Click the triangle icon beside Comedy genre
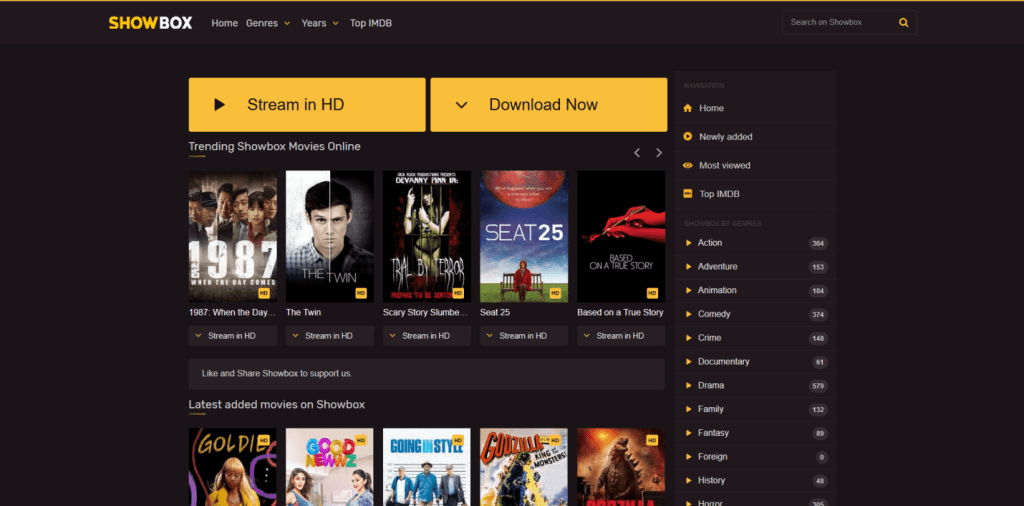Screen dimensions: 1024x506 [688, 314]
